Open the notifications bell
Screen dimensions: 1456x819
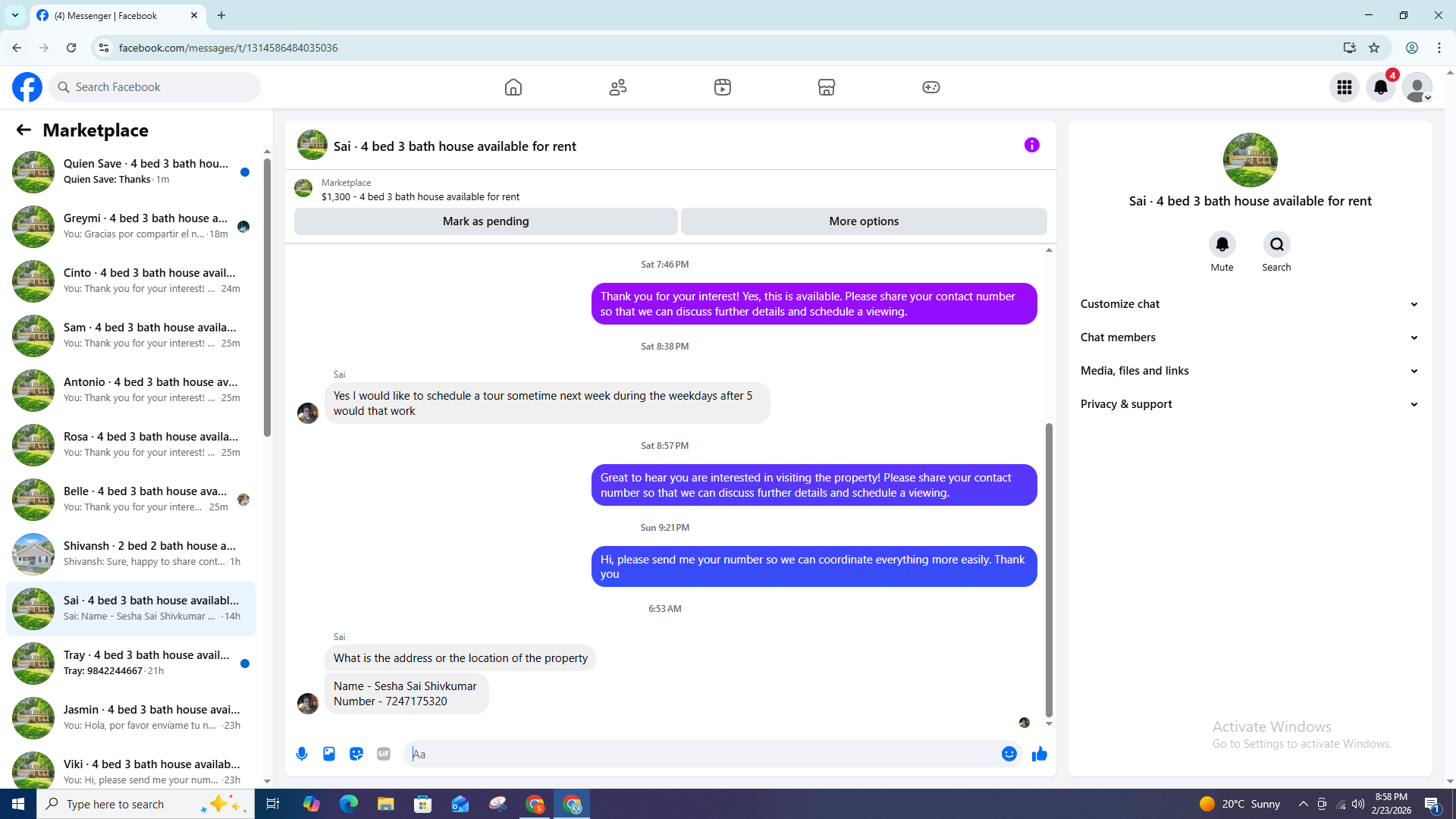(1380, 87)
